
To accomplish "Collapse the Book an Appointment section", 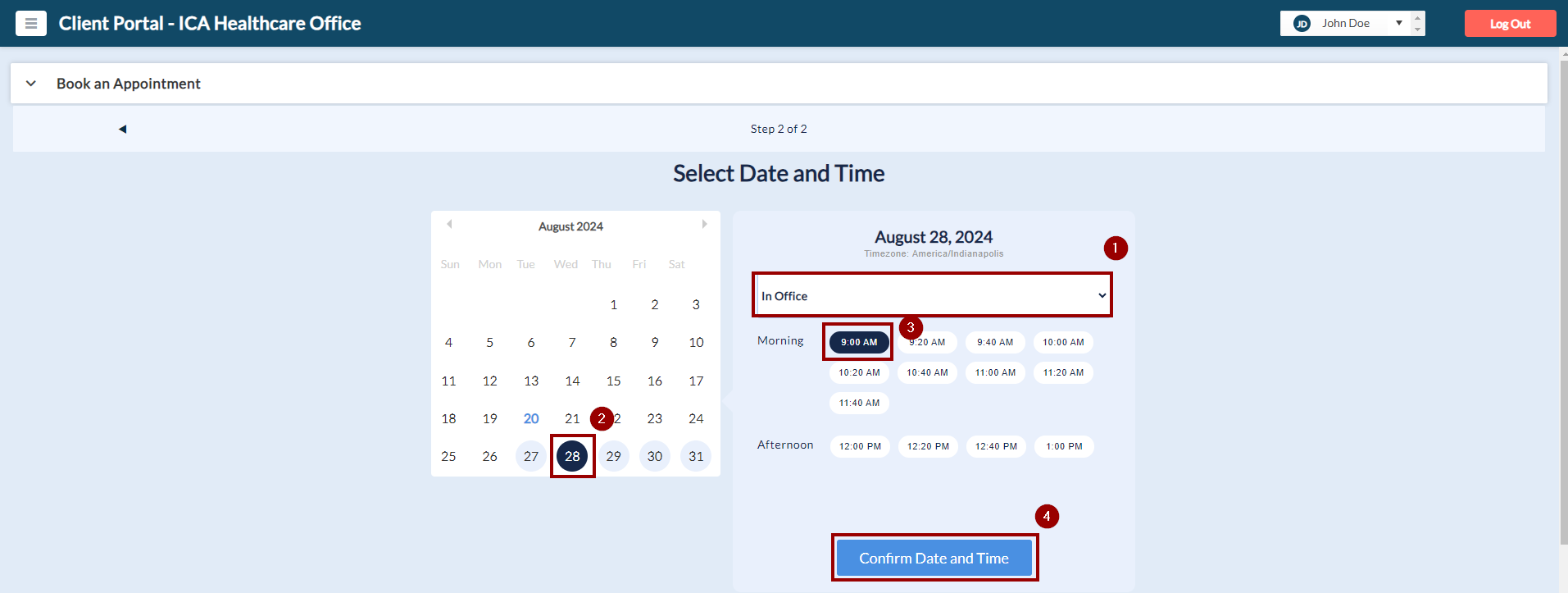I will [x=31, y=84].
